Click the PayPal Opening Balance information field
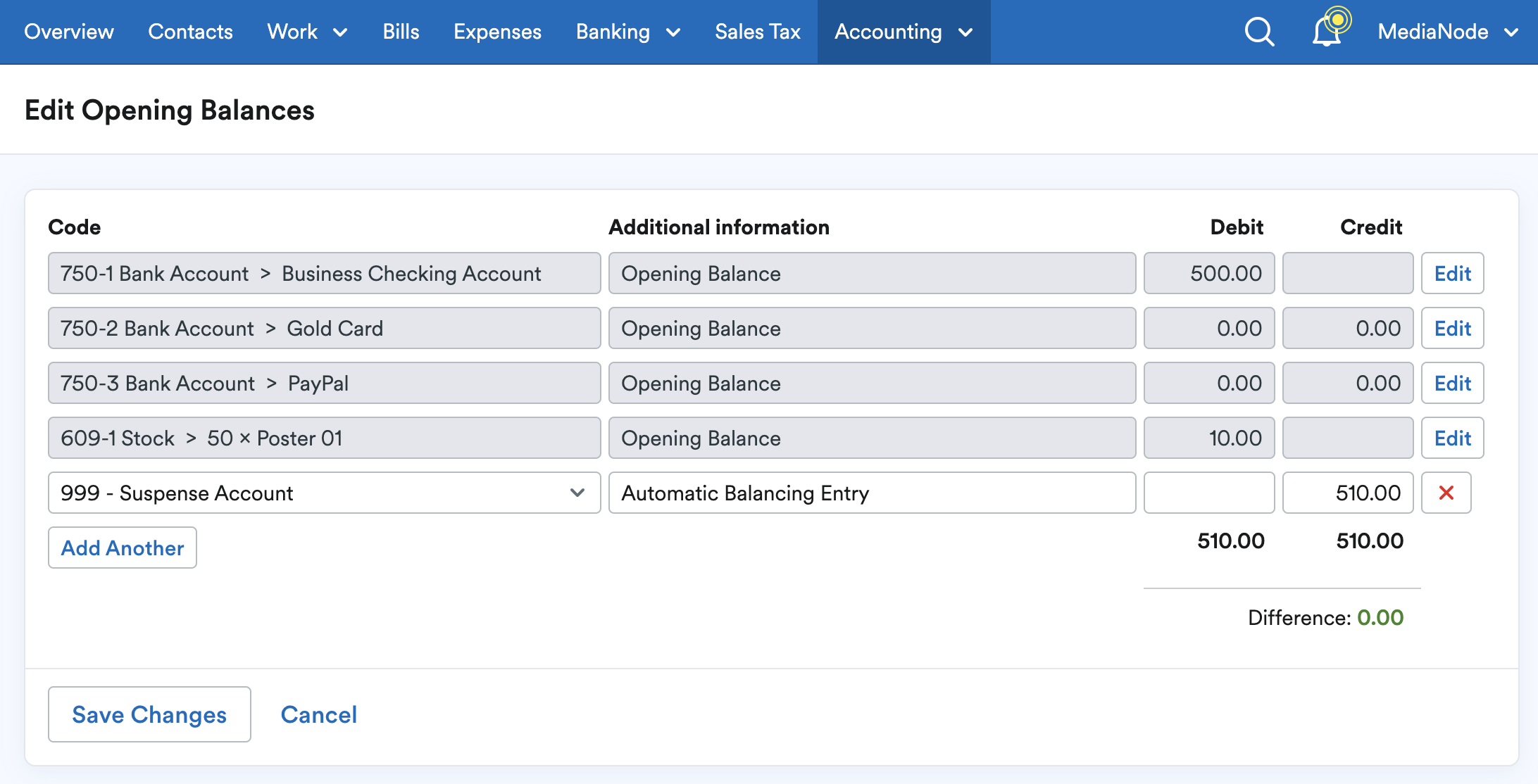Viewport: 1538px width, 784px height. (872, 383)
